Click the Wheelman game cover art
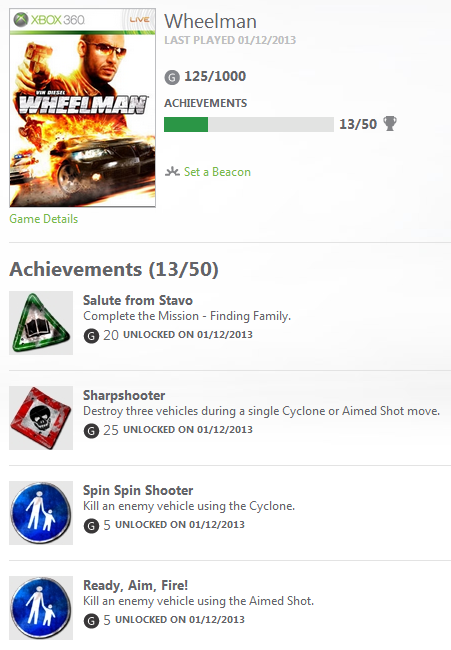This screenshot has width=451, height=650. point(82,108)
